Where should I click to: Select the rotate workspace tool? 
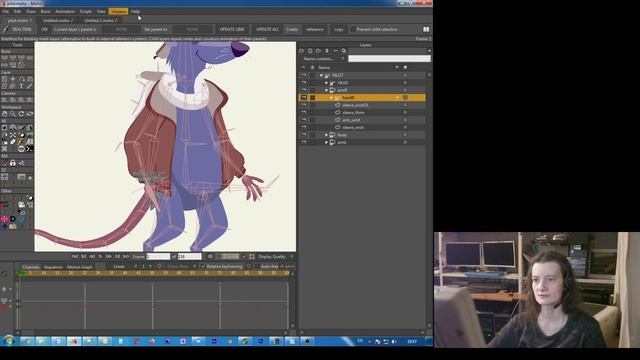tap(21, 114)
